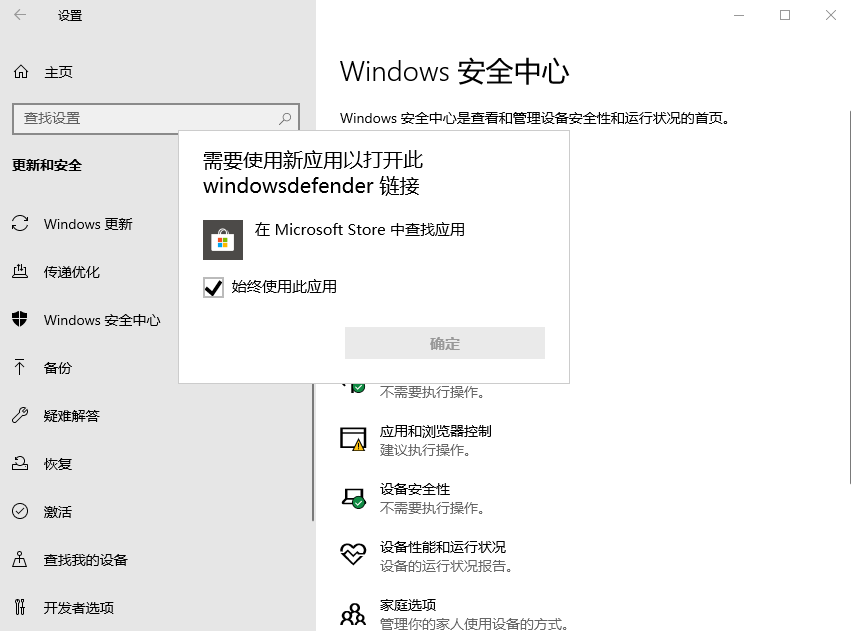Click text 建议执行操作。
This screenshot has width=851, height=631.
[x=425, y=450]
